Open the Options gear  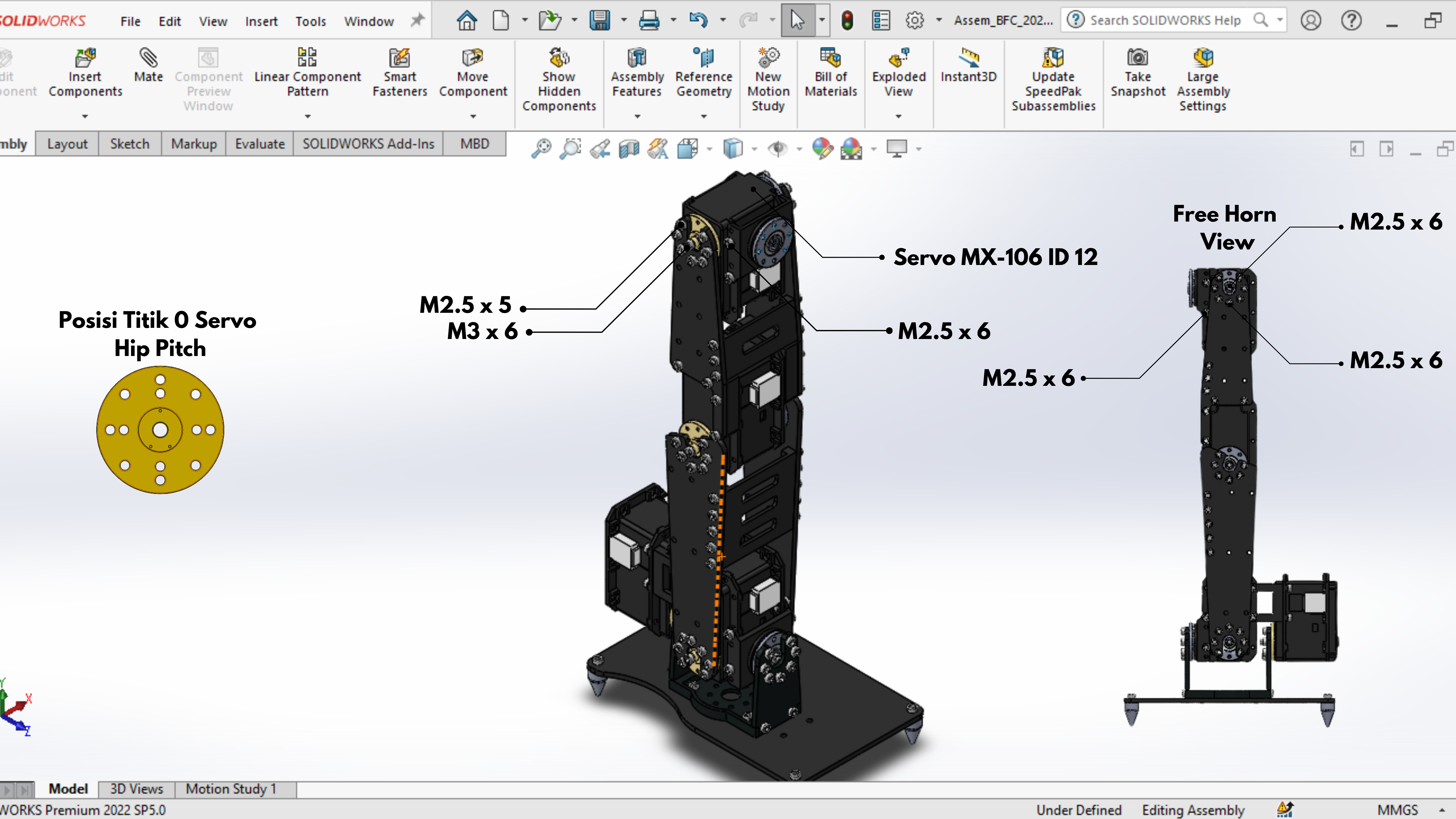click(x=915, y=21)
